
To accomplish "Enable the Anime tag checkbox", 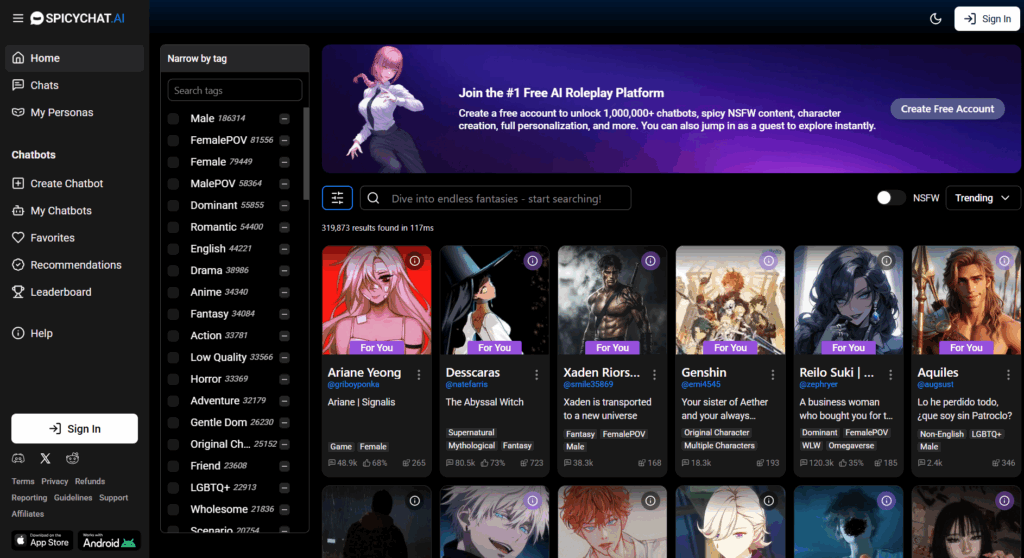I will (x=173, y=292).
